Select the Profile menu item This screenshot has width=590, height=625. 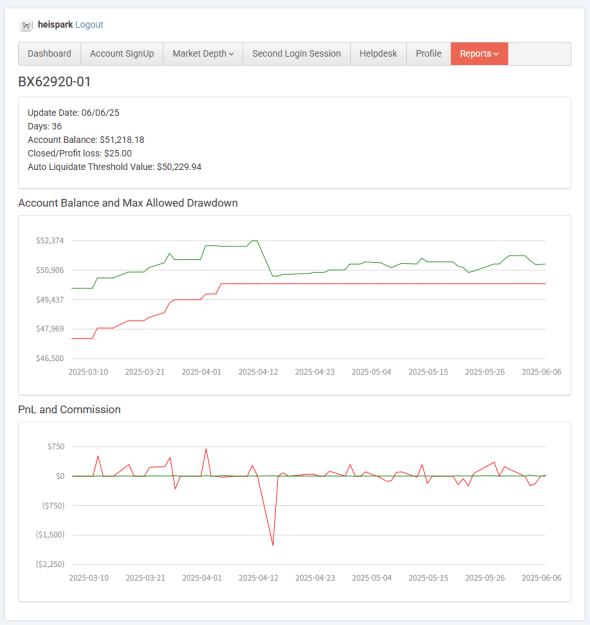click(429, 54)
